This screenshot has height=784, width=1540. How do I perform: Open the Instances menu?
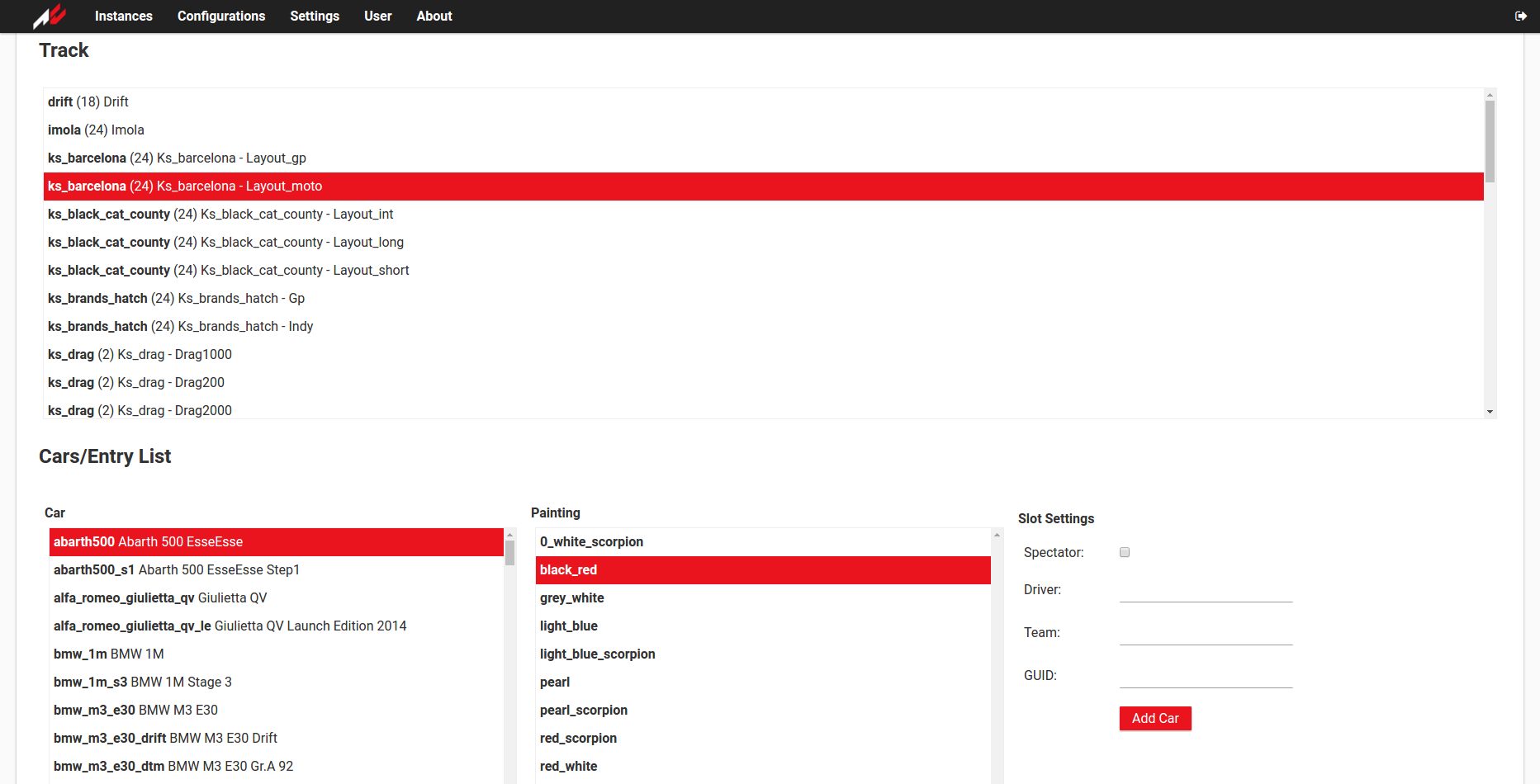coord(124,16)
